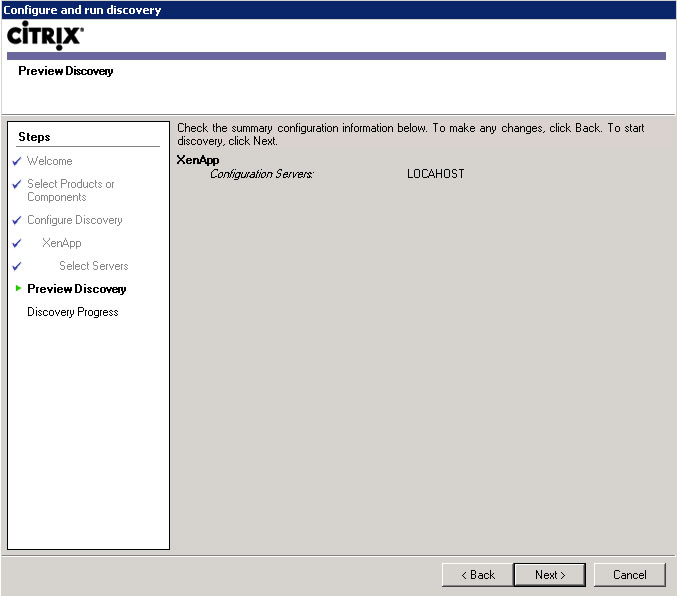Image resolution: width=677 pixels, height=596 pixels.
Task: Click the Configuration Servers label
Action: [262, 174]
